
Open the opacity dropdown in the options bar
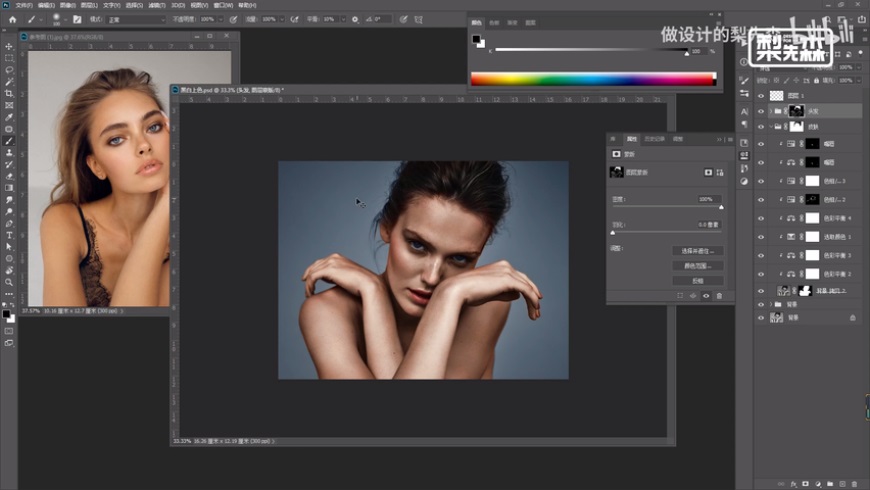(x=222, y=19)
